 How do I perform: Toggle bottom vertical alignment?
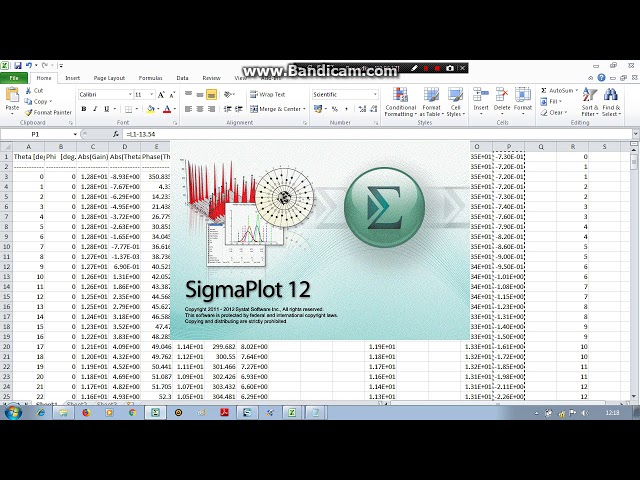(211, 95)
